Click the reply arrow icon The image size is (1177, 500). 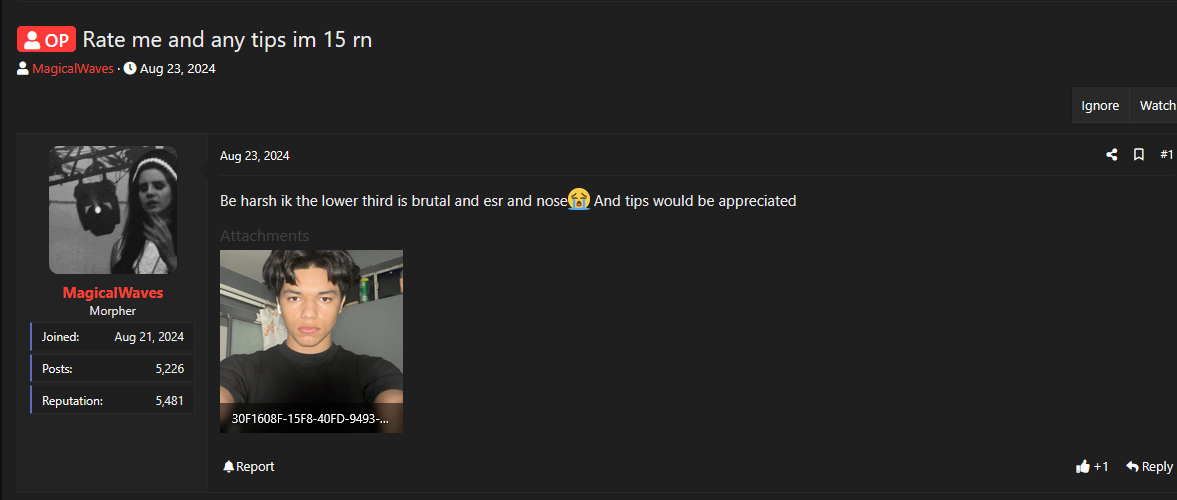click(x=1132, y=467)
